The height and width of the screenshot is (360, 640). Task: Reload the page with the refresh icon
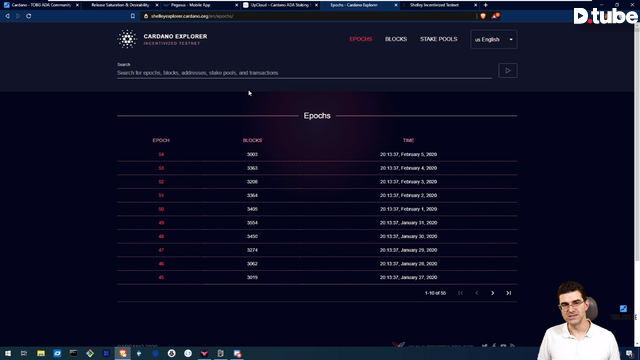(x=29, y=16)
